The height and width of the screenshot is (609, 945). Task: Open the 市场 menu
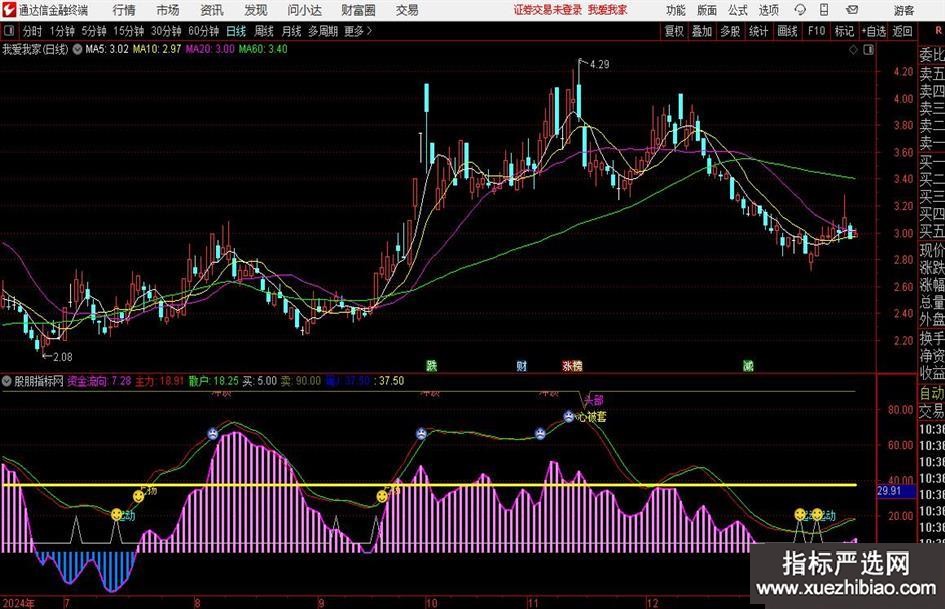pos(168,10)
